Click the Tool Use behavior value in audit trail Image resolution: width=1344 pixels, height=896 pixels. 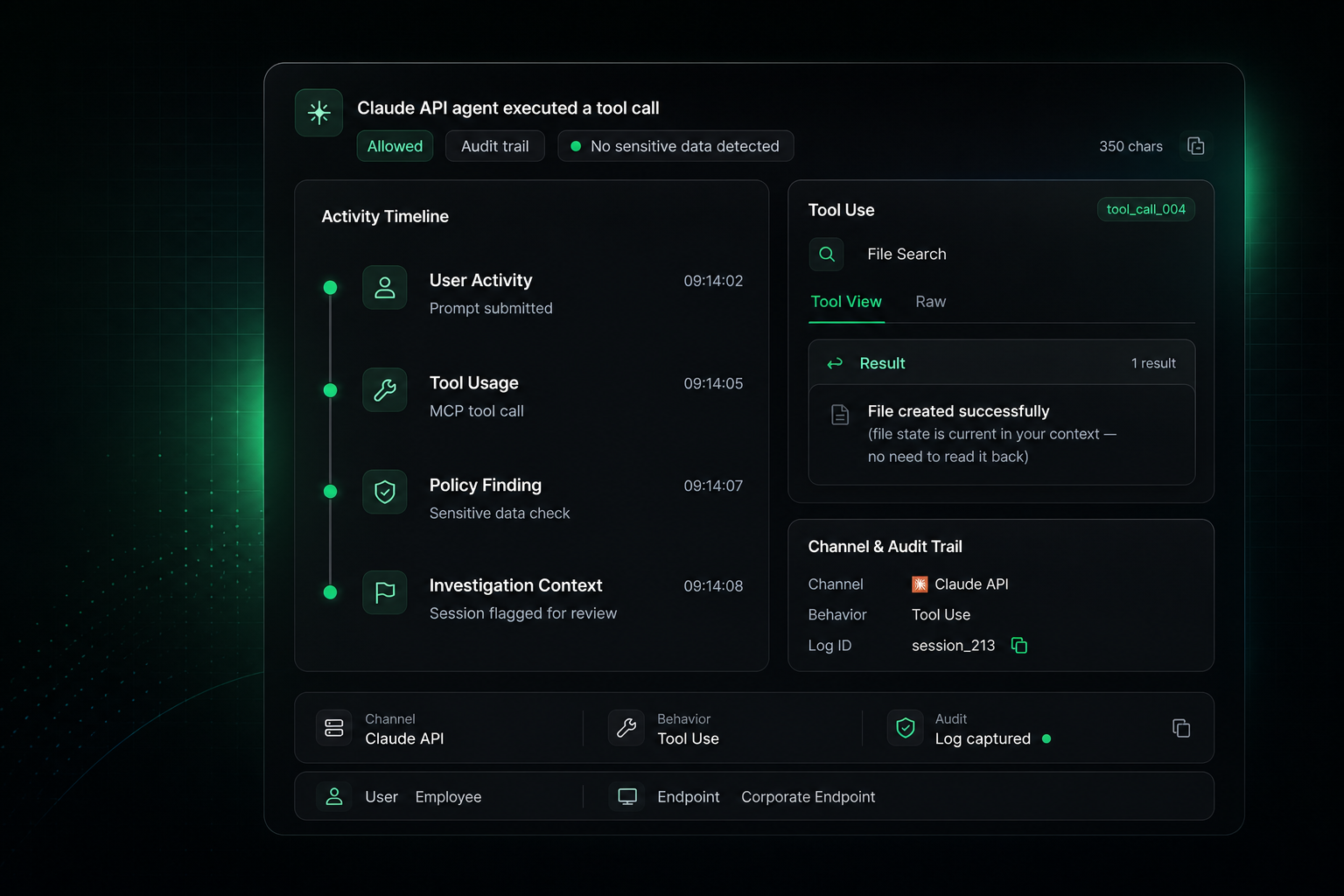tap(941, 615)
